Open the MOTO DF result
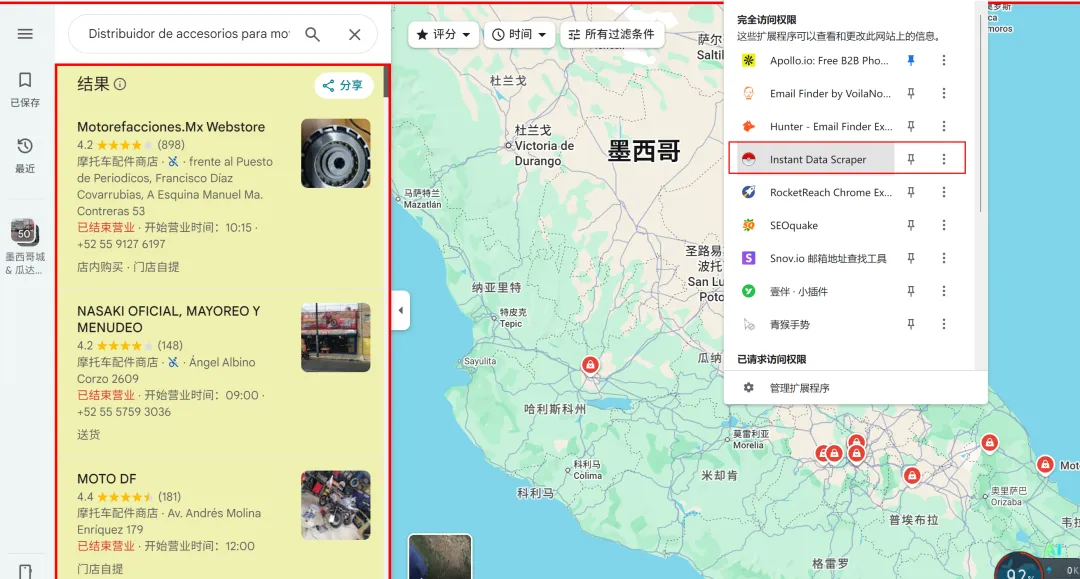The width and height of the screenshot is (1080, 579). point(107,478)
